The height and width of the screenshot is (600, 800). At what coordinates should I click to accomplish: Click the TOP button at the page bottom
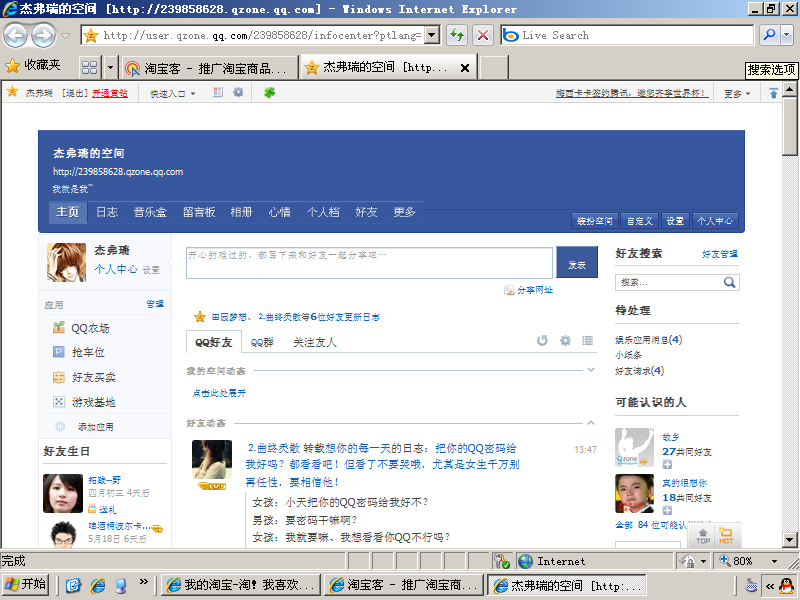click(x=703, y=536)
